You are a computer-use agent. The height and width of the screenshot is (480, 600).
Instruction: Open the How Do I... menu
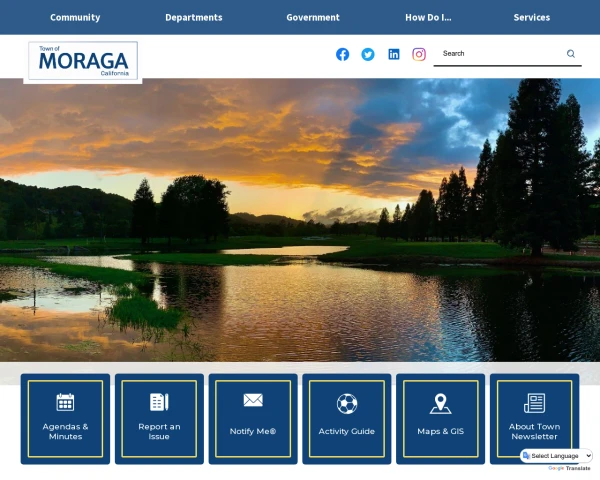(428, 17)
